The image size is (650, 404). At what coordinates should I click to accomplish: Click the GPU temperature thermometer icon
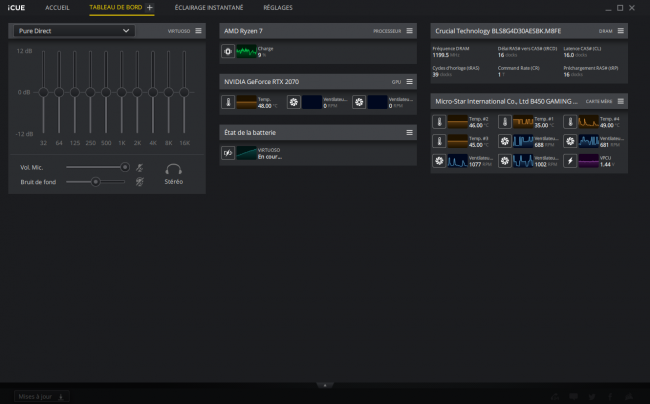pyautogui.click(x=228, y=102)
